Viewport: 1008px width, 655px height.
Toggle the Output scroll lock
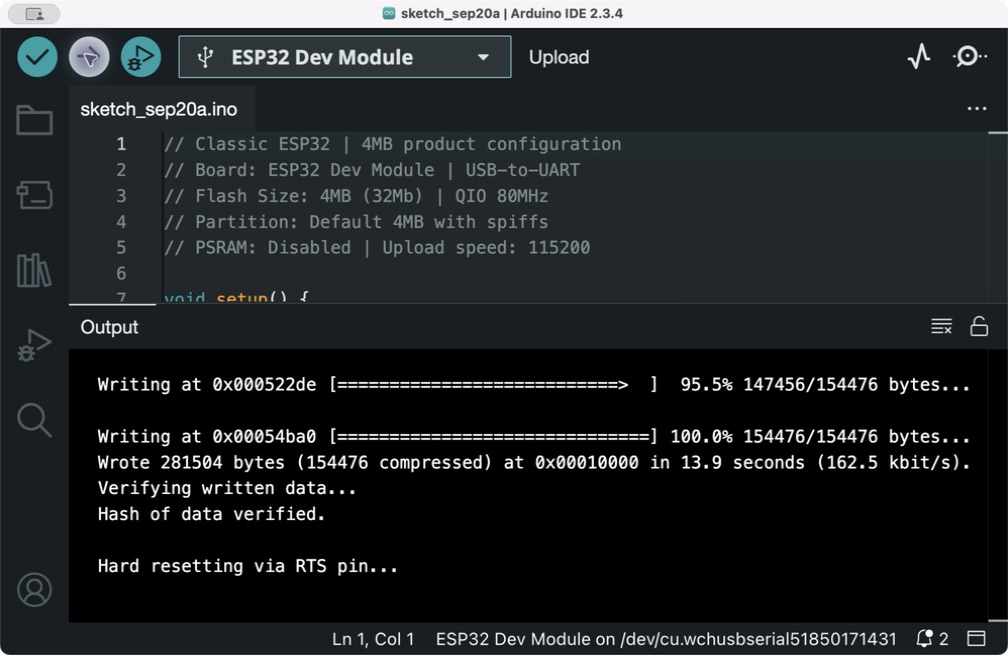(979, 327)
